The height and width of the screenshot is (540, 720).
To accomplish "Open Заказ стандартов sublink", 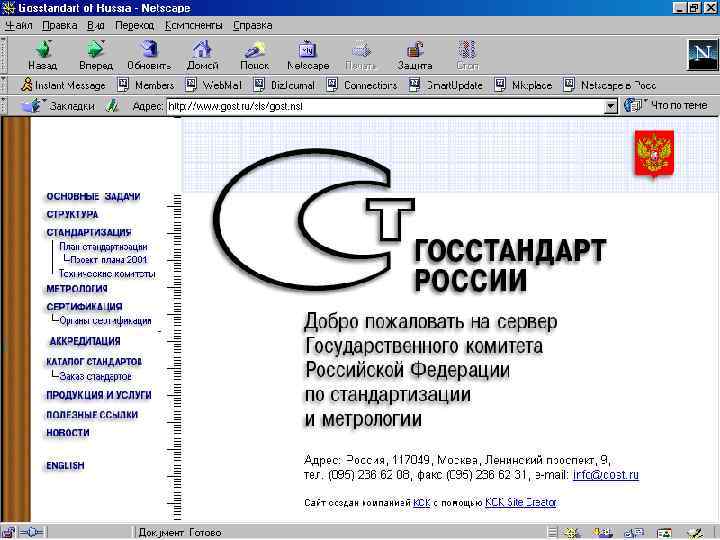I will point(96,377).
